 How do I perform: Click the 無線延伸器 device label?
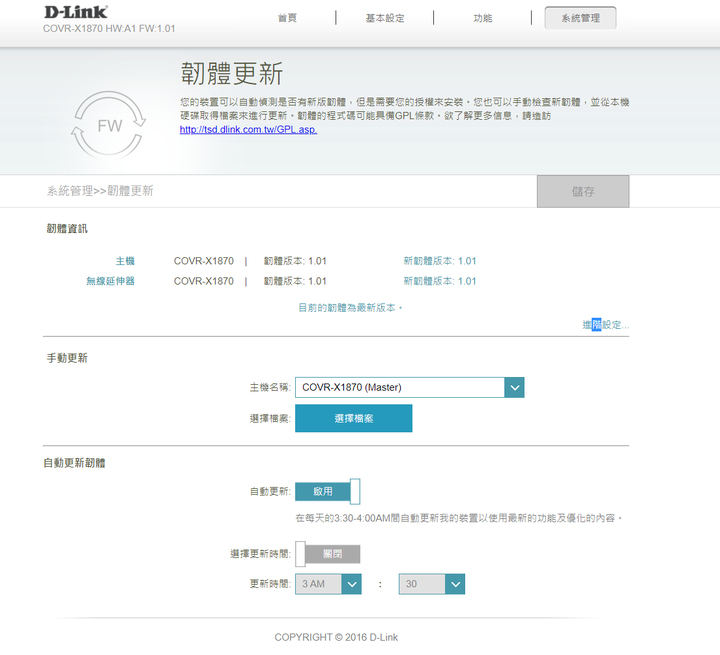point(110,281)
